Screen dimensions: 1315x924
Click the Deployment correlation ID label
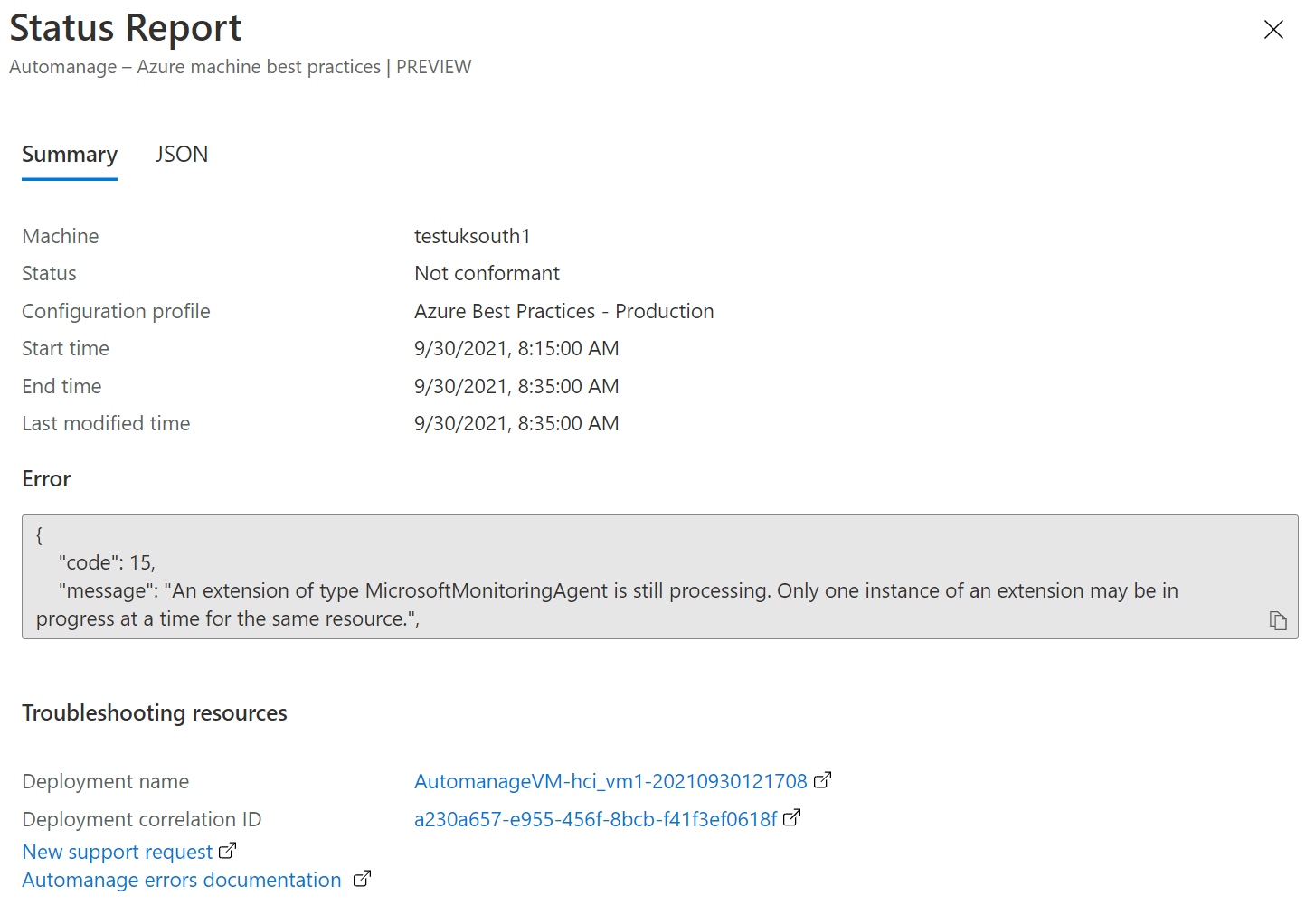click(142, 819)
